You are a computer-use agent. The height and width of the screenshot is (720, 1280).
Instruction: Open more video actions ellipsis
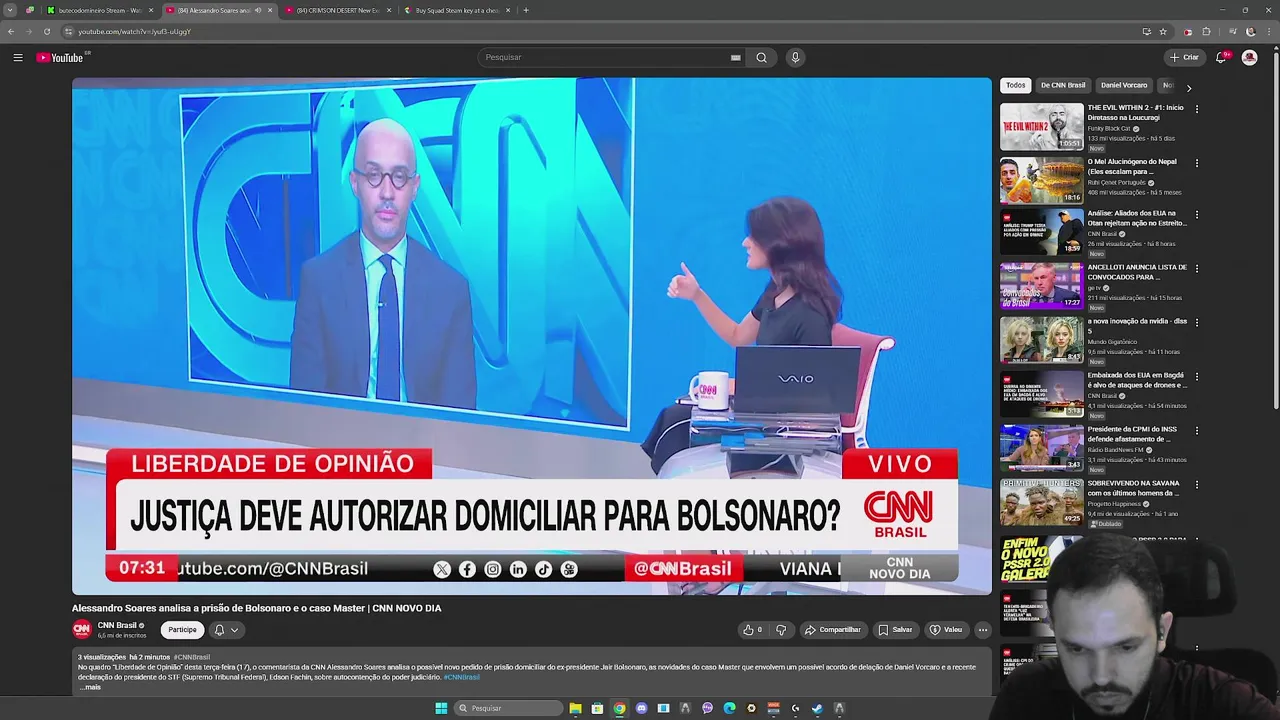983,630
